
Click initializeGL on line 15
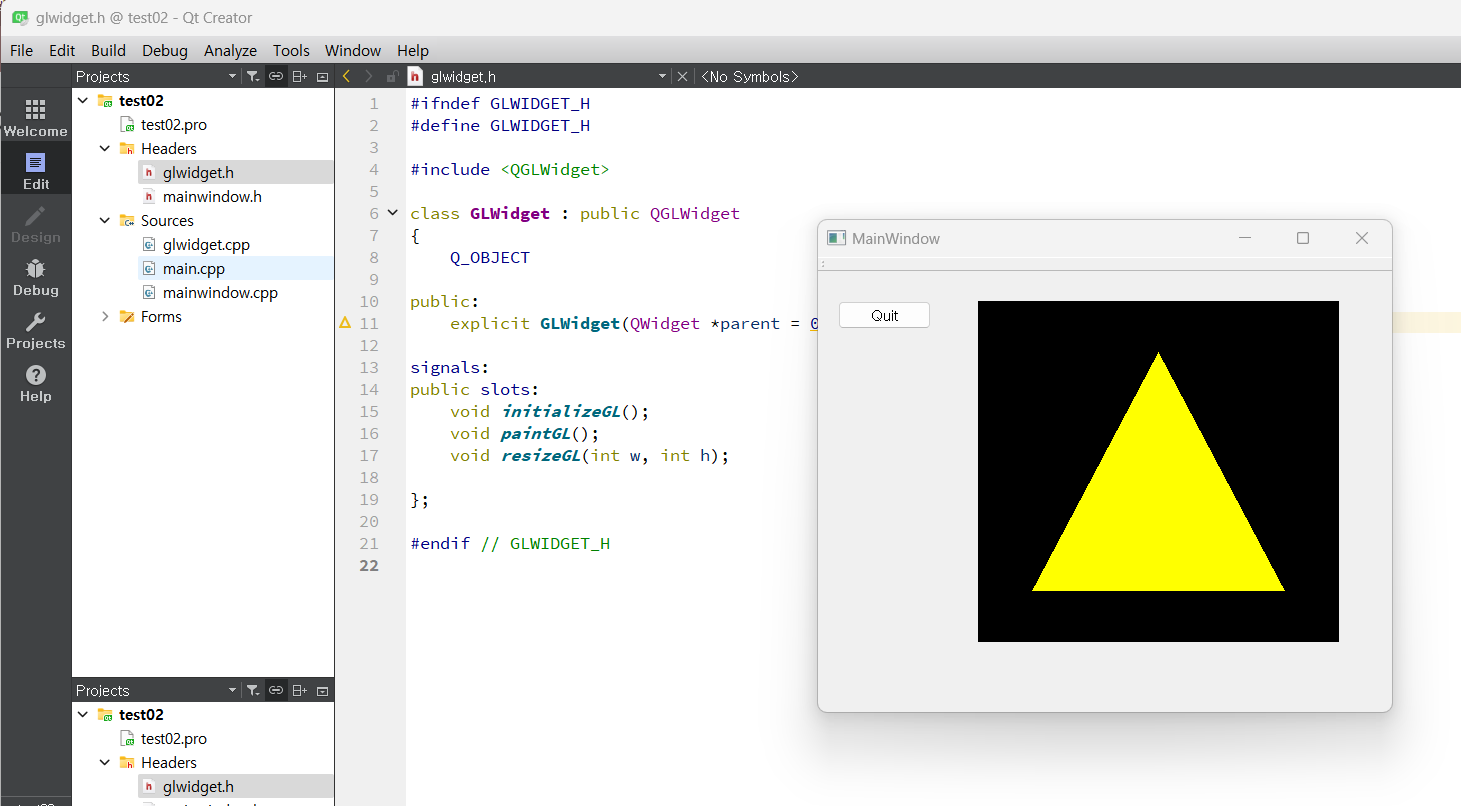point(561,411)
